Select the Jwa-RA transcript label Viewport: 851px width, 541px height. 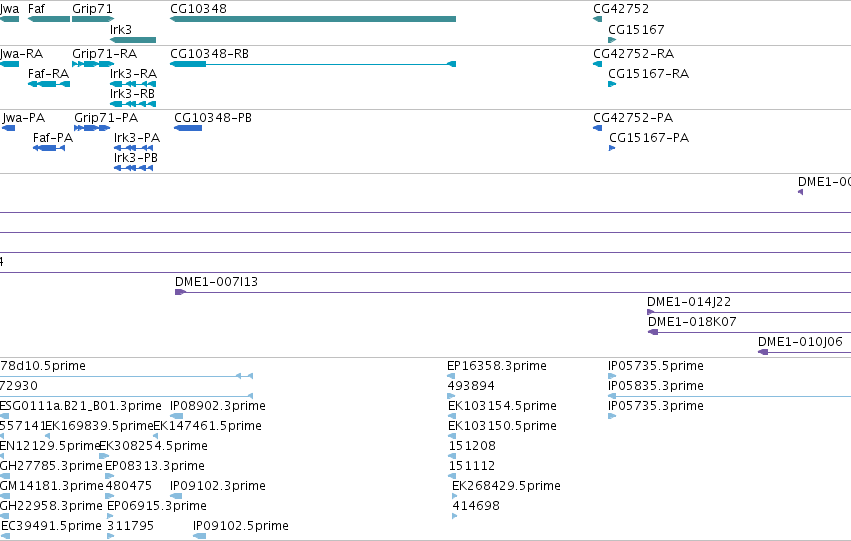(21, 54)
